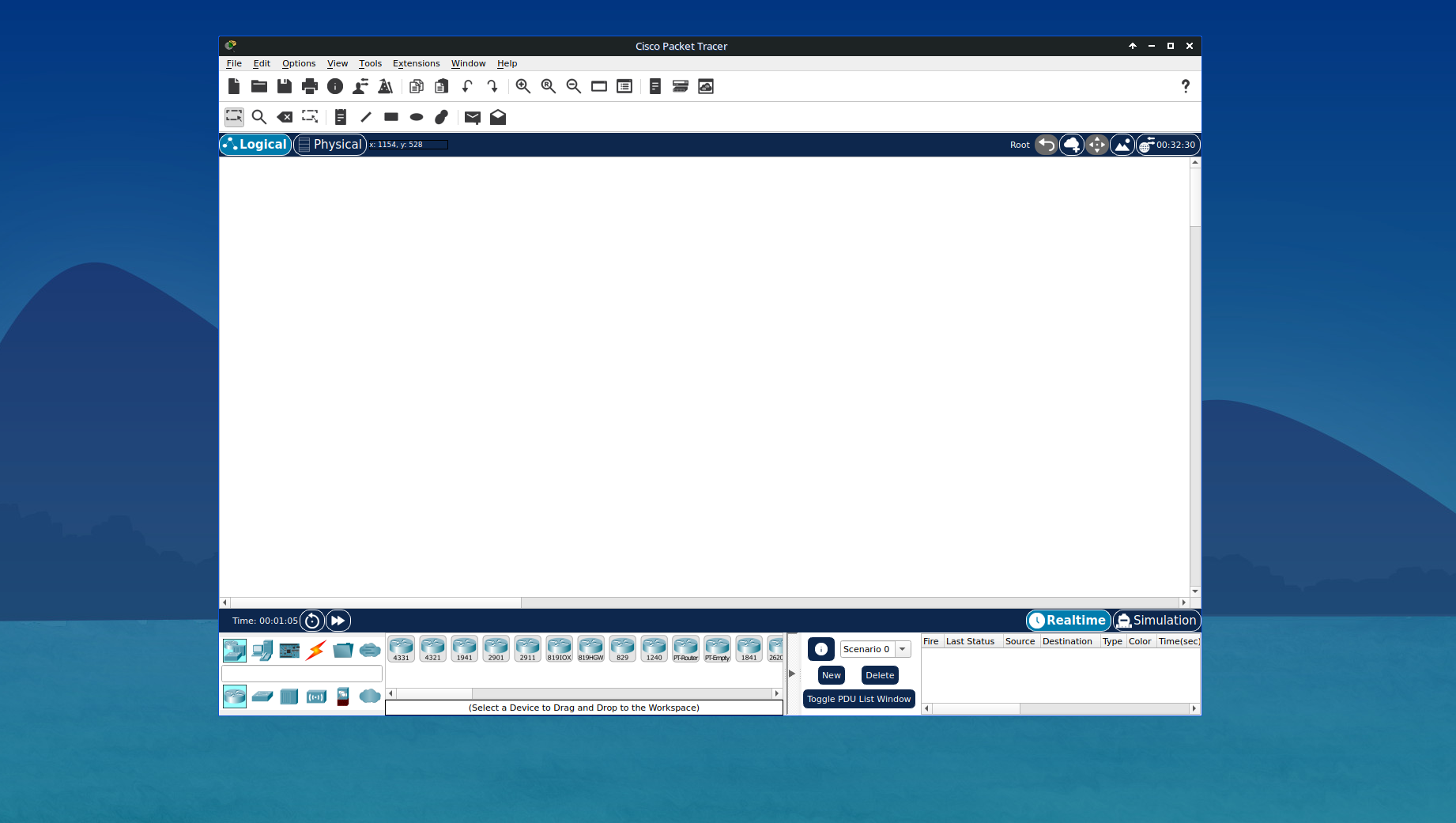The image size is (1456, 823).
Task: Select the Draw Rectangle tool
Action: click(x=391, y=117)
